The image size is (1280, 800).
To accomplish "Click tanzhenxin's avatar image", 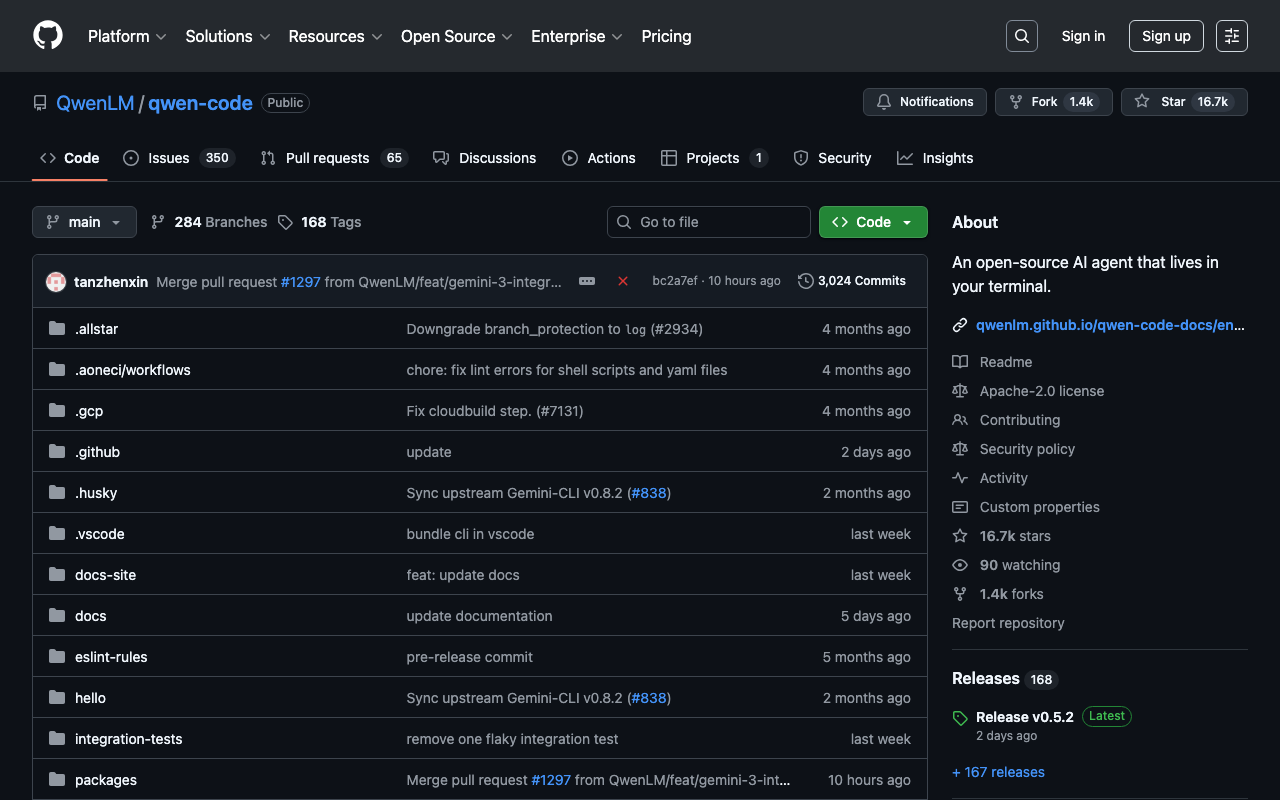I will [56, 282].
